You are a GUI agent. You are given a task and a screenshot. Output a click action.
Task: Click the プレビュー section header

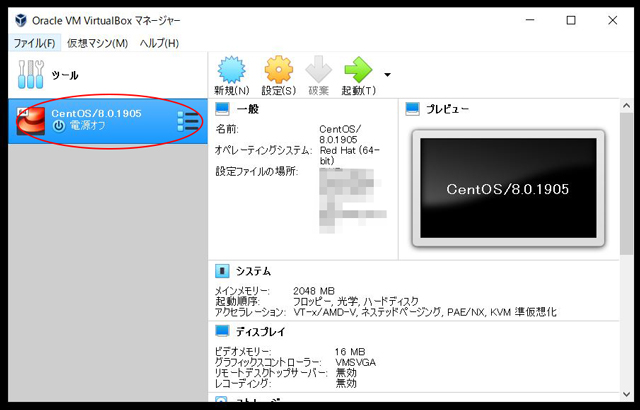[447, 109]
